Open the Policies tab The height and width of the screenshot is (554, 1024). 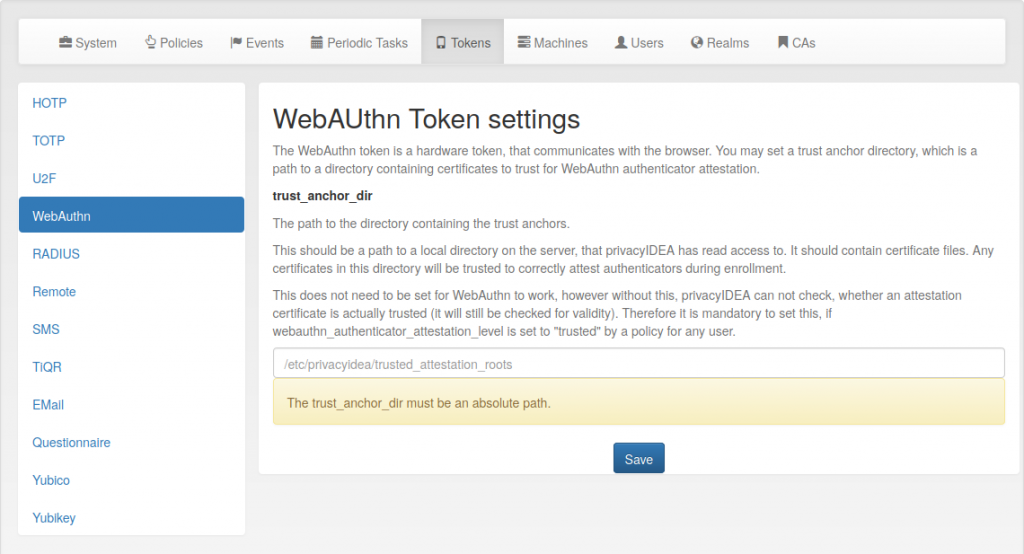point(174,42)
